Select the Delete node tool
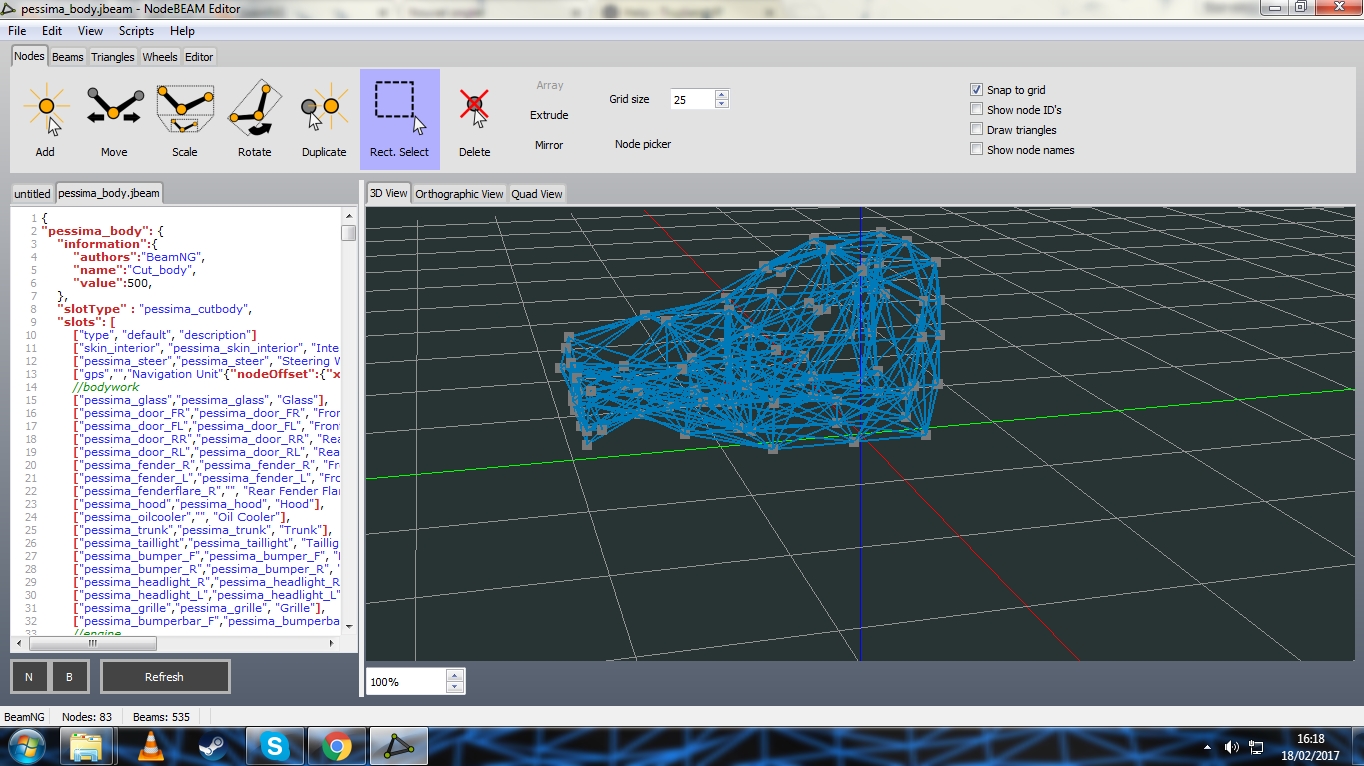The height and width of the screenshot is (766, 1364). (x=474, y=119)
